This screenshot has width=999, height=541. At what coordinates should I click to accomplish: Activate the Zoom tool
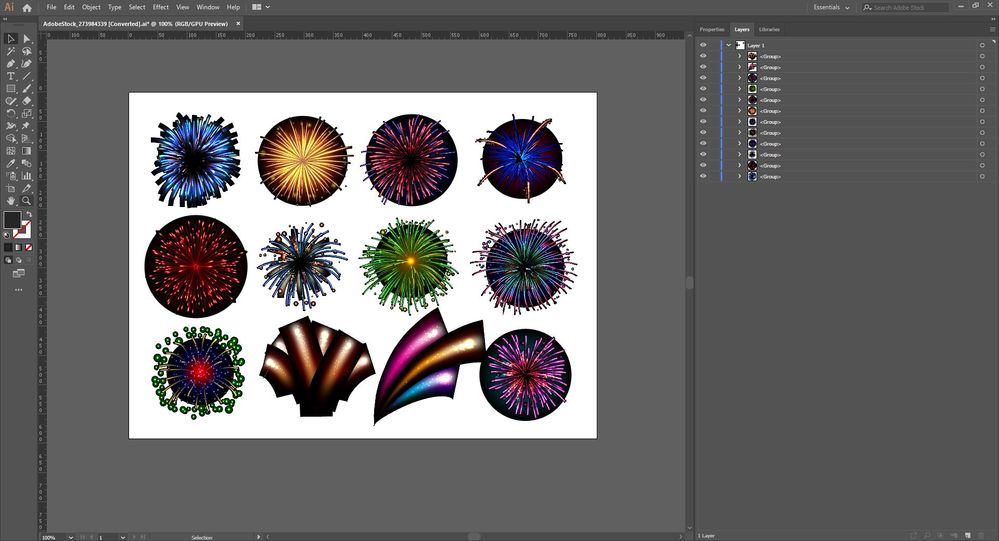click(27, 200)
